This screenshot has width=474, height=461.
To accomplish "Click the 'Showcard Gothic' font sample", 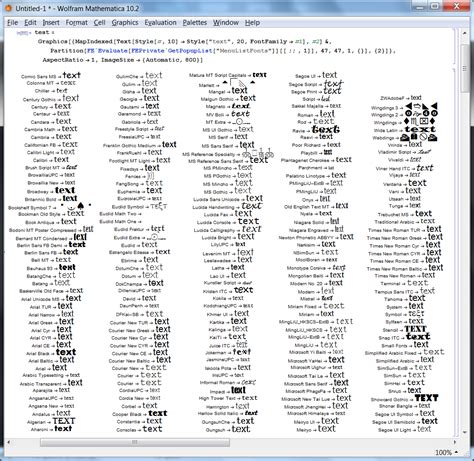I will pyautogui.click(x=405, y=398).
